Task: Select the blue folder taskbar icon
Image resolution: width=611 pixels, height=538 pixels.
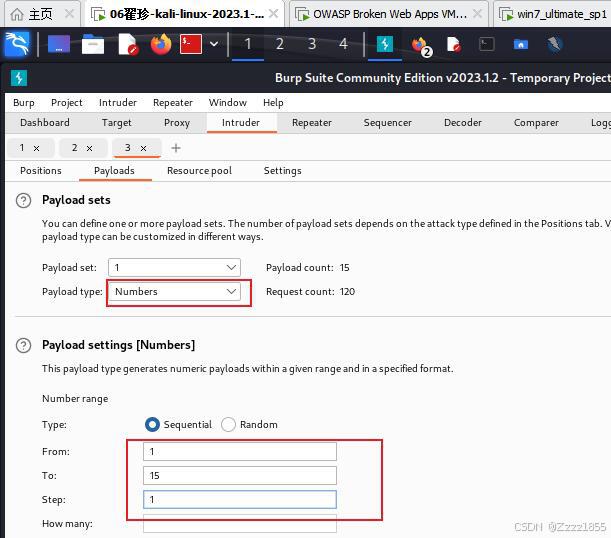Action: click(x=521, y=44)
